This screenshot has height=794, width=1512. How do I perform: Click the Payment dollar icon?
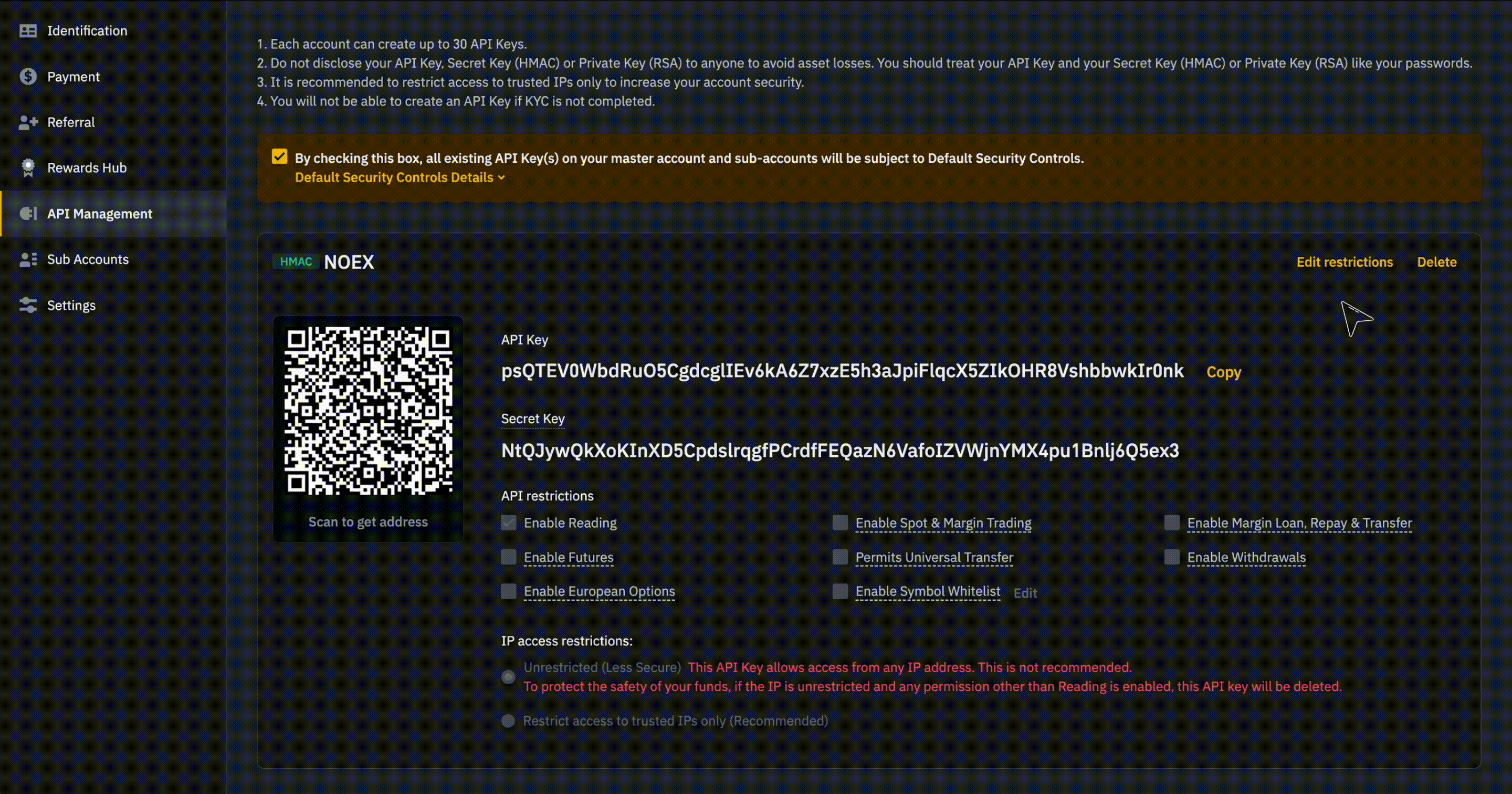click(x=28, y=76)
